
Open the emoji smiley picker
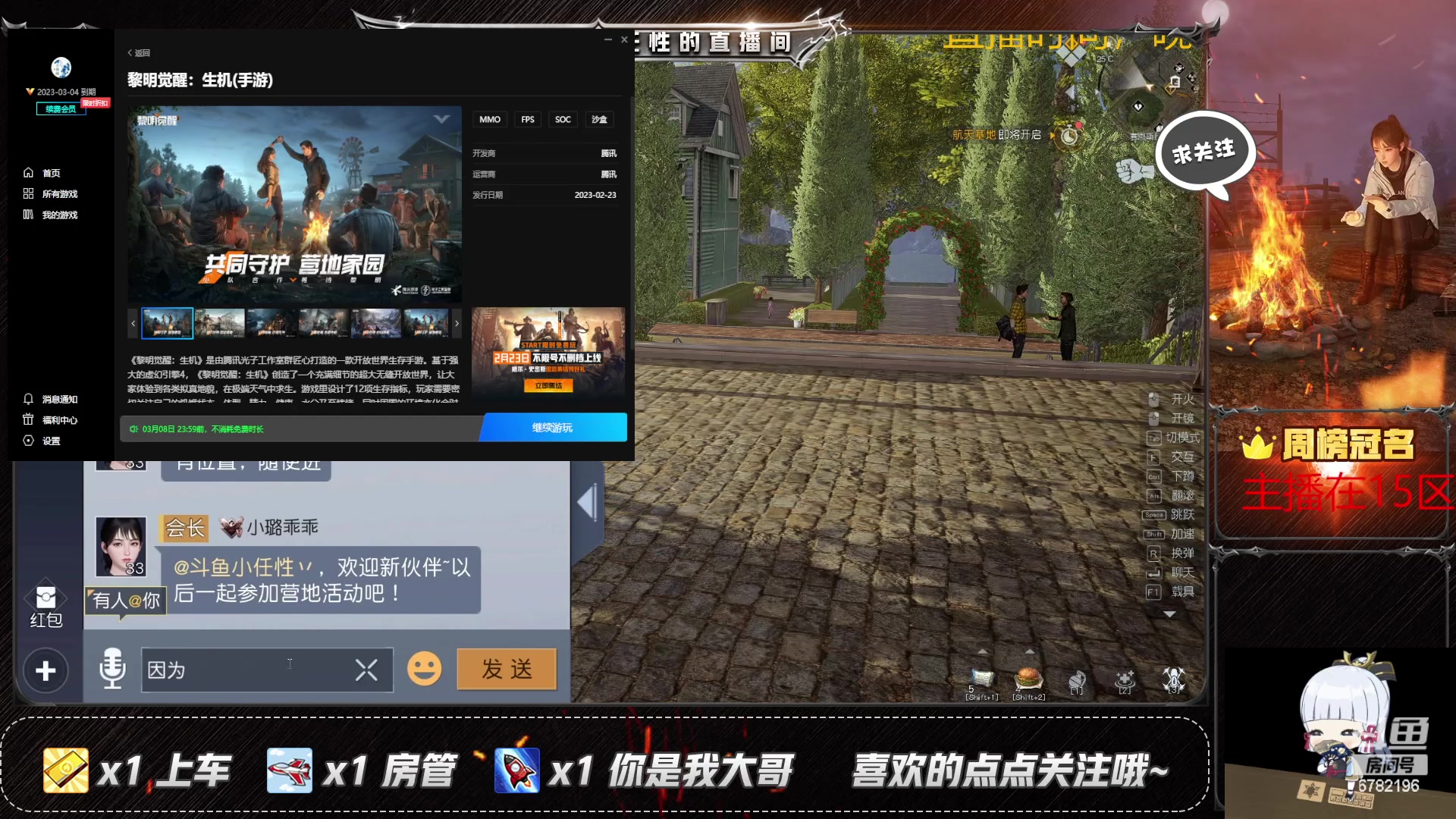coord(425,669)
